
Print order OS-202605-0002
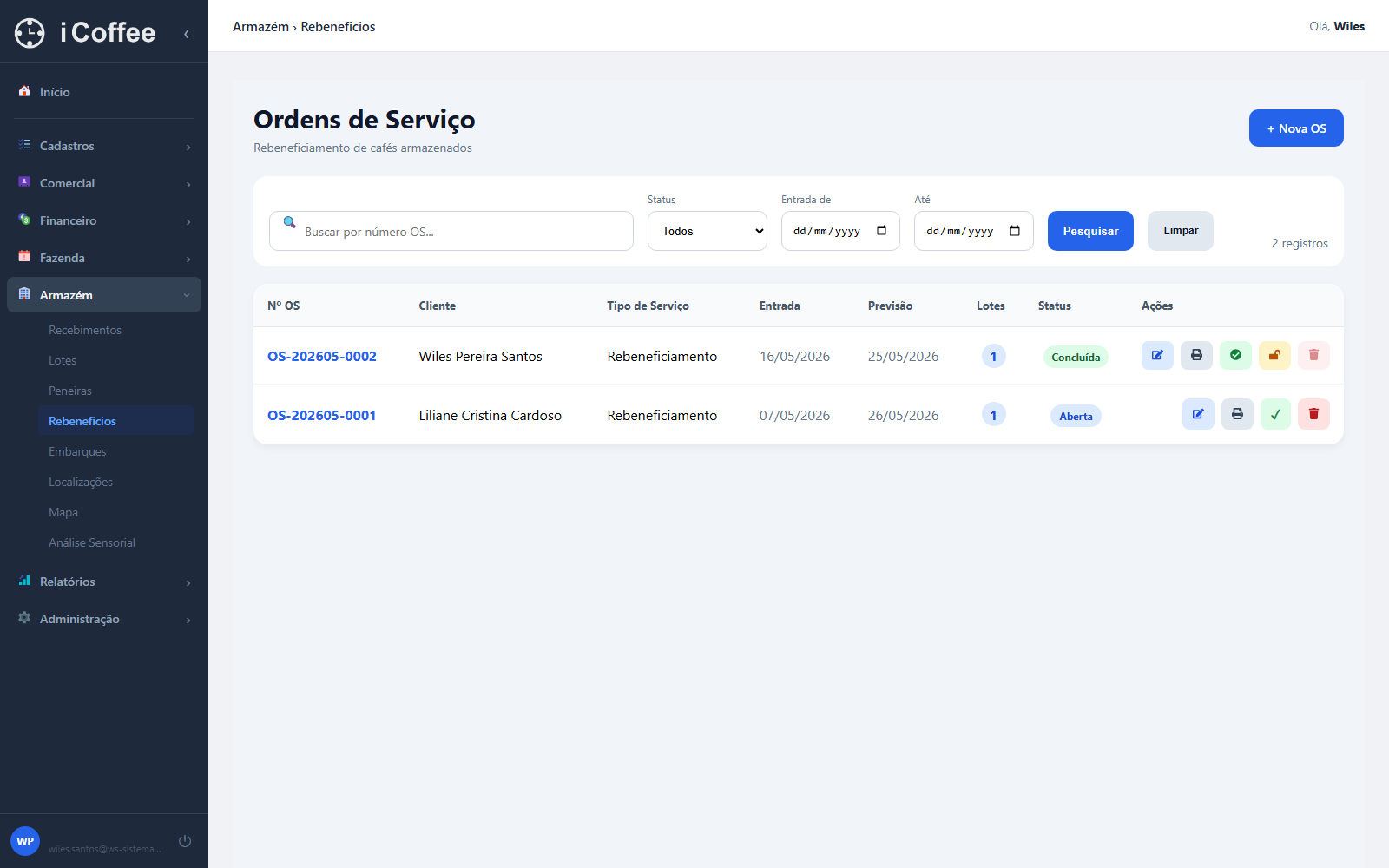point(1196,355)
